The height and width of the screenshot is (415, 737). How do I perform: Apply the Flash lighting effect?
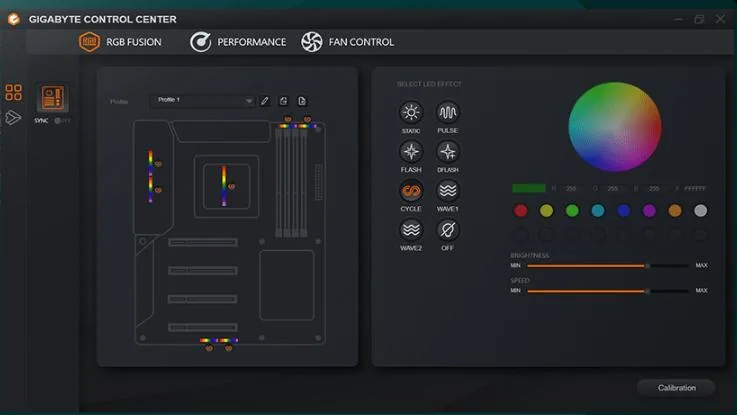pyautogui.click(x=411, y=152)
